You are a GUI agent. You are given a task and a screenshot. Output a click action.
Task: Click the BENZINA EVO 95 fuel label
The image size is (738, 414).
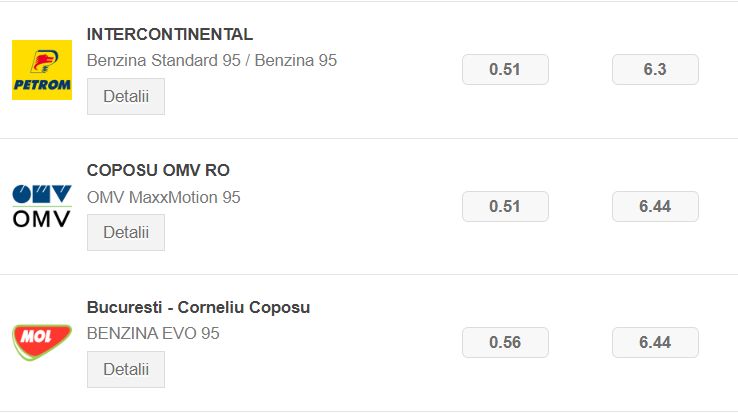click(153, 333)
